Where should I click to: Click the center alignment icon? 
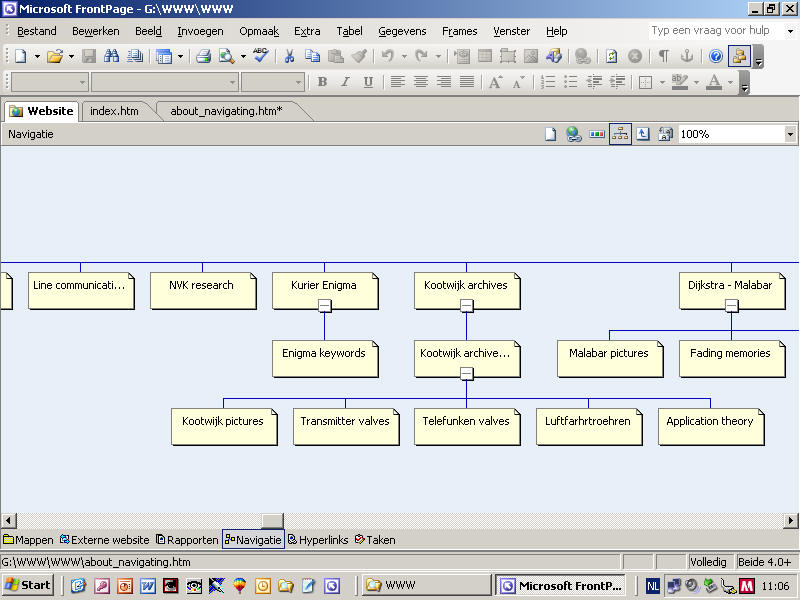pyautogui.click(x=421, y=82)
